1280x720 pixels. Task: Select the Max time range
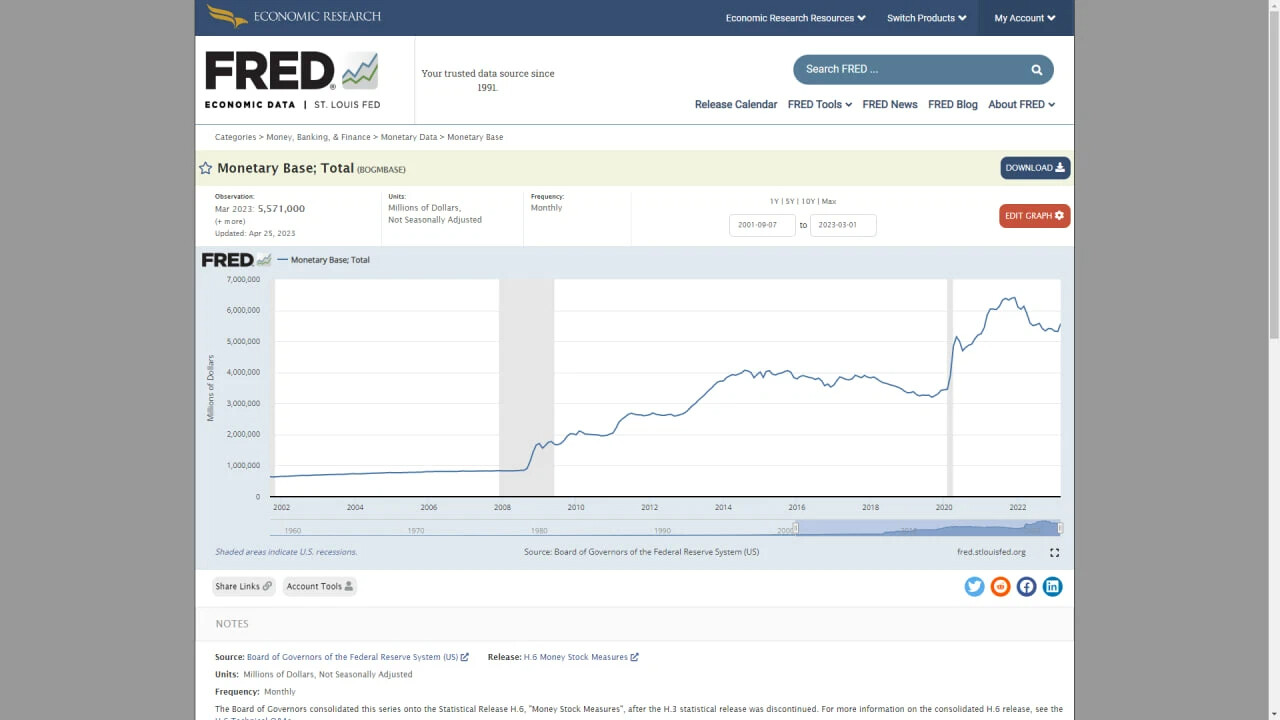(829, 201)
